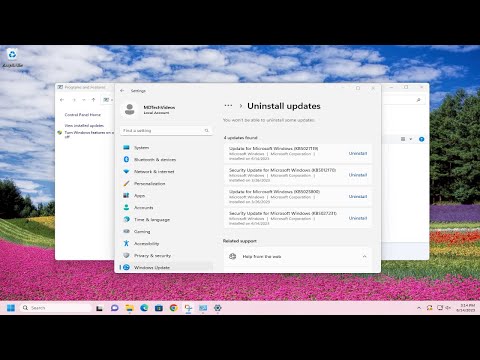This screenshot has height=360, width=480.
Task: Launch Microsoft Edge from the taskbar
Action: point(144,308)
